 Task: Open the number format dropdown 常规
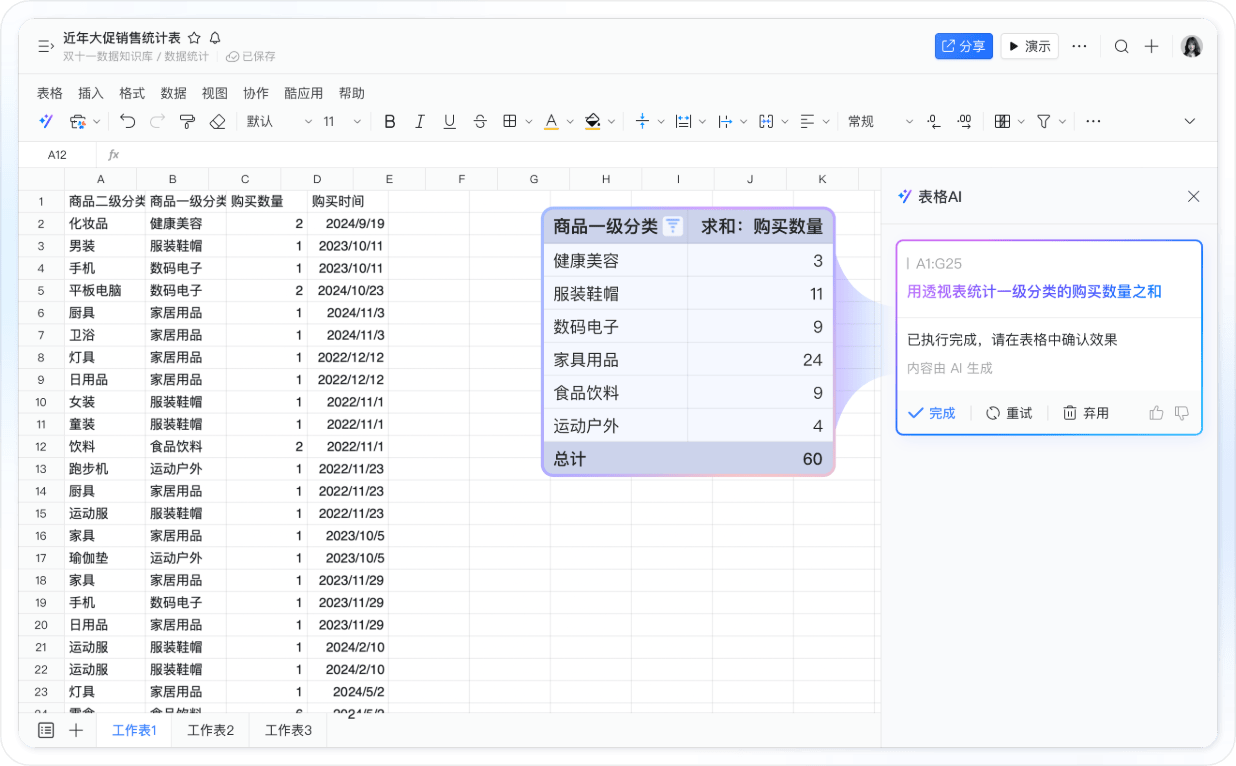click(880, 121)
